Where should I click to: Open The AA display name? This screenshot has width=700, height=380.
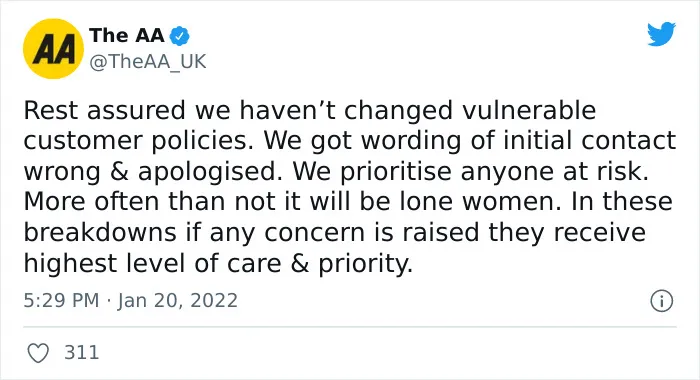(x=127, y=35)
